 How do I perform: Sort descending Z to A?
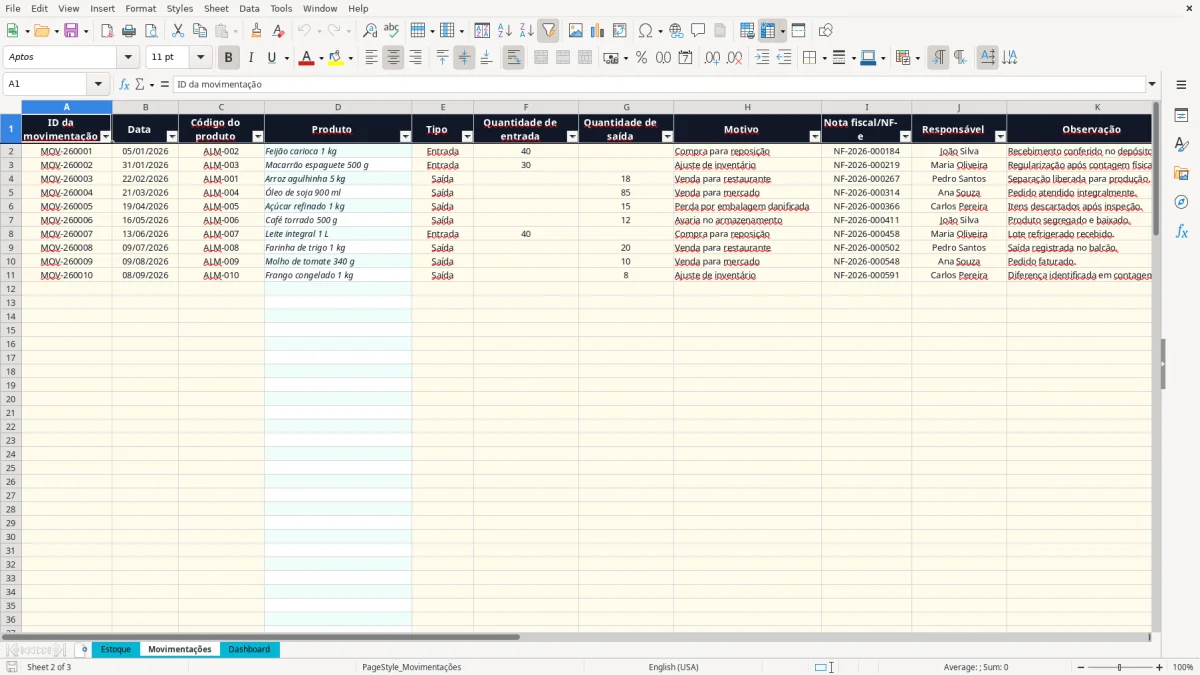tap(526, 31)
